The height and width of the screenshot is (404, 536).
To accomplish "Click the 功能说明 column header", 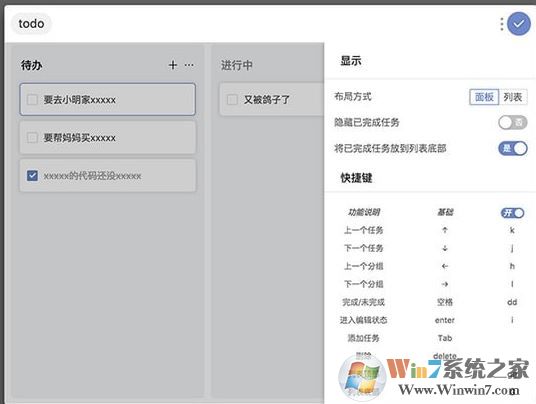I will pos(364,212).
